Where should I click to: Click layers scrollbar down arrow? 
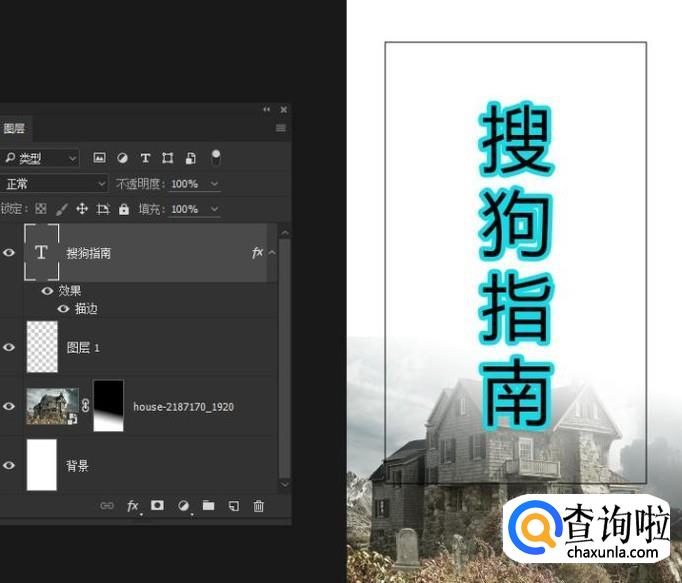pos(285,484)
